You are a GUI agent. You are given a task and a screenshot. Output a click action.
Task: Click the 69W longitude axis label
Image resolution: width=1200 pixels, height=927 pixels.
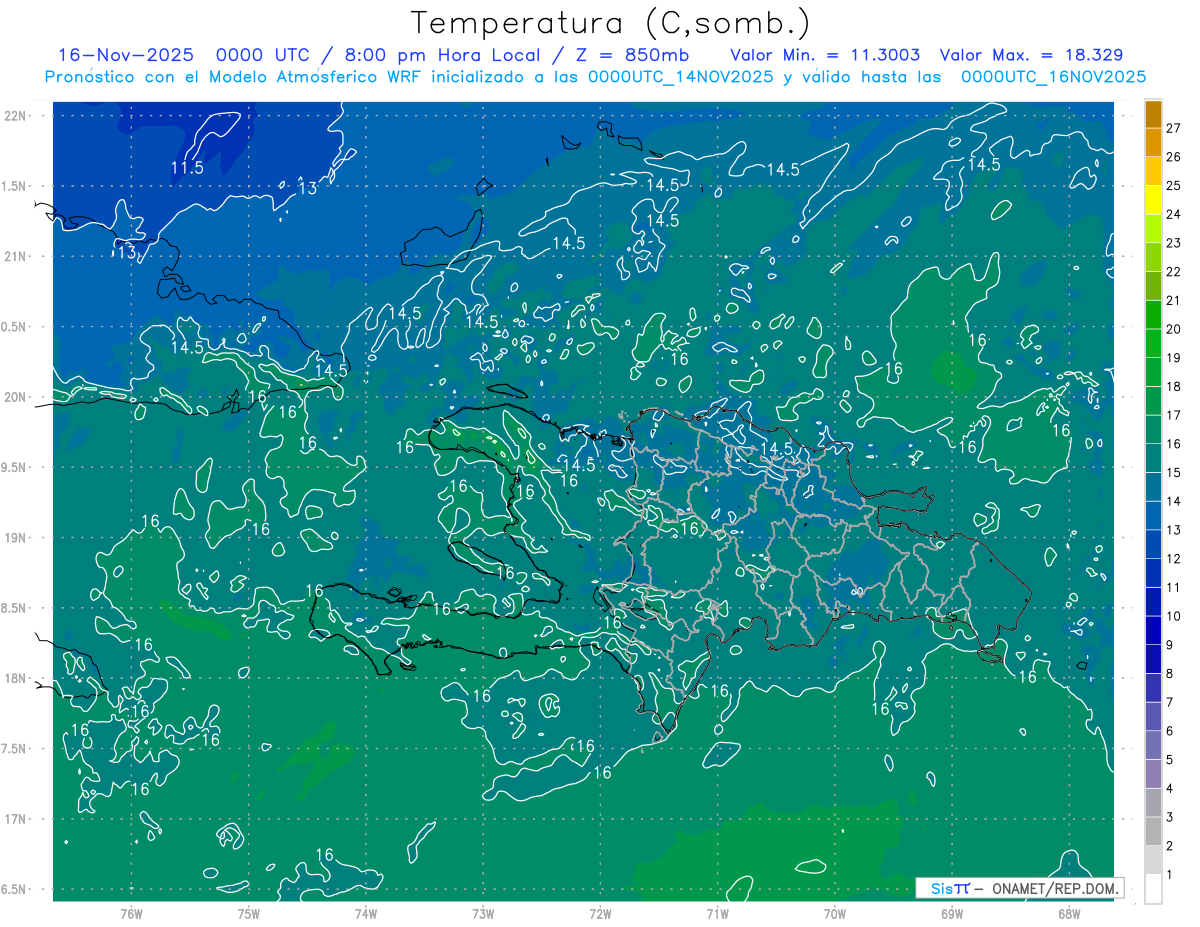(952, 914)
